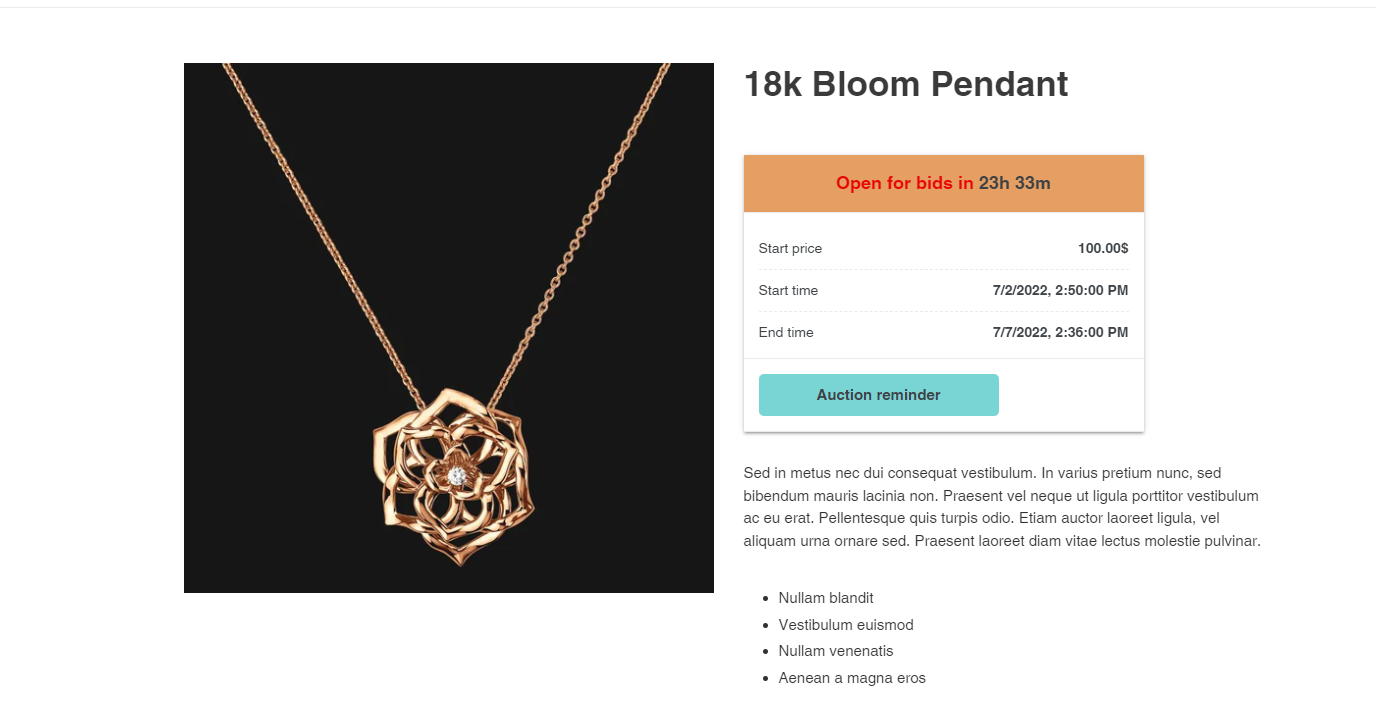Select the Start price label

[x=790, y=248]
